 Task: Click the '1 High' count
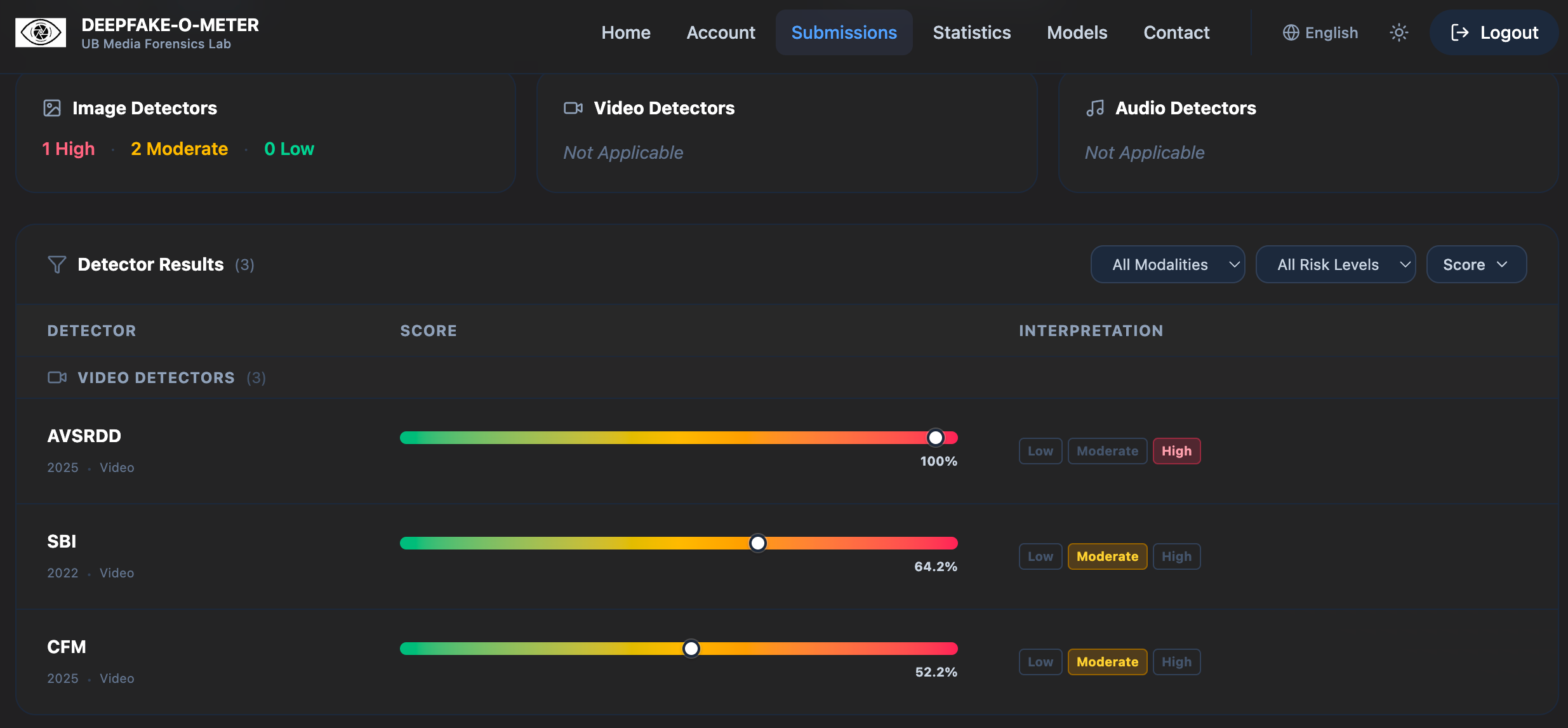click(69, 149)
